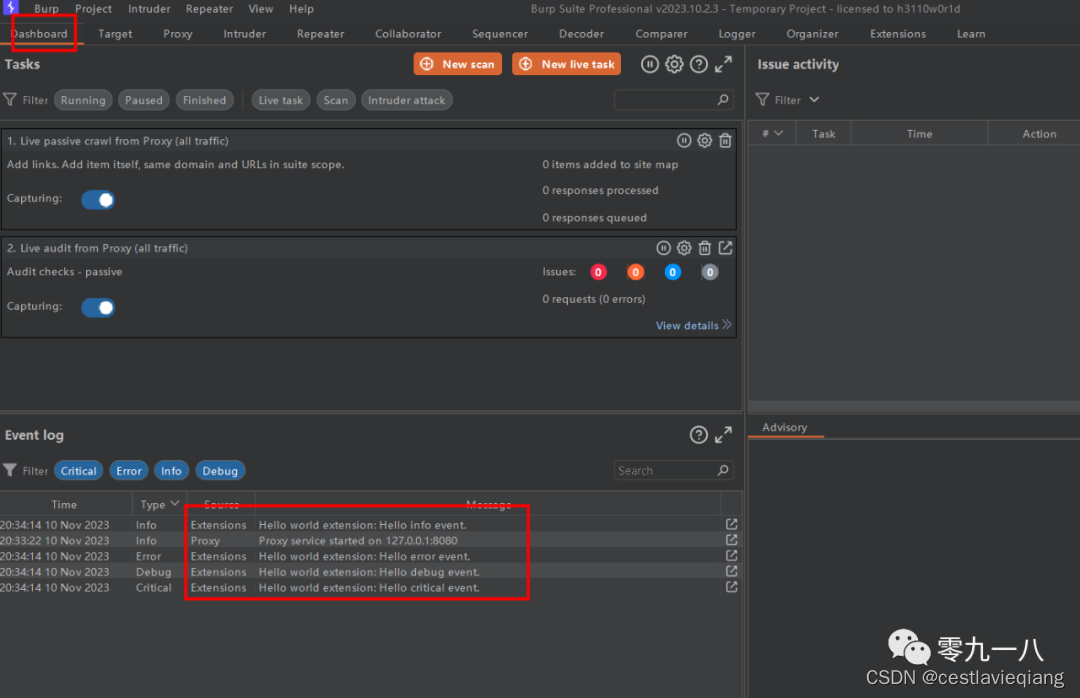The width and height of the screenshot is (1080, 698).
Task: Click Tasks search magnifier icon
Action: pos(723,100)
